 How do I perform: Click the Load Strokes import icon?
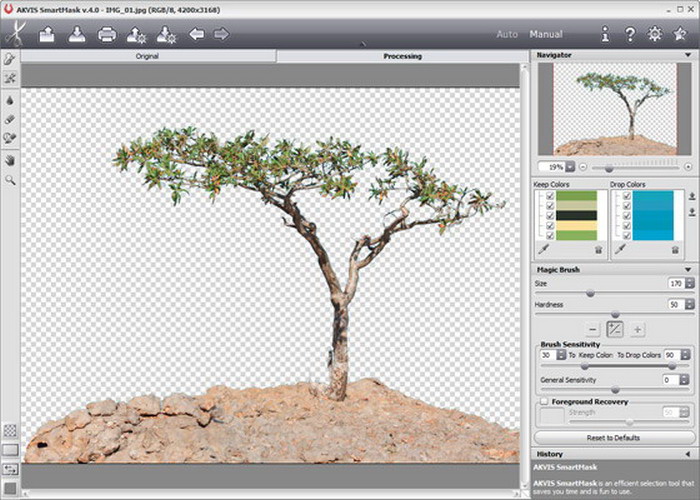(136, 34)
